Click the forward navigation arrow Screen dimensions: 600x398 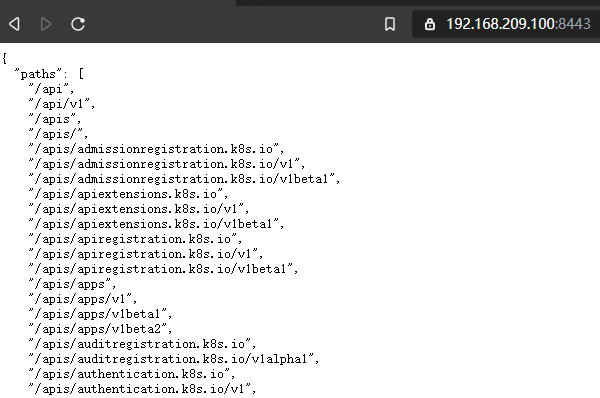[x=46, y=24]
